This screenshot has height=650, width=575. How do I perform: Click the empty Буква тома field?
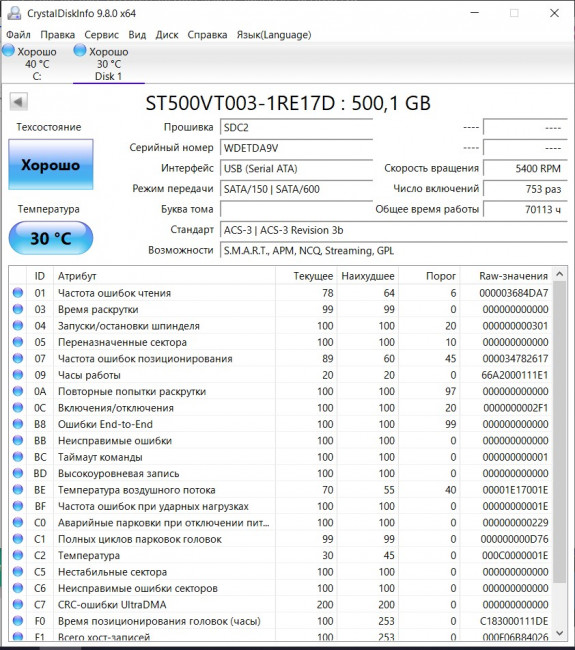pos(296,209)
